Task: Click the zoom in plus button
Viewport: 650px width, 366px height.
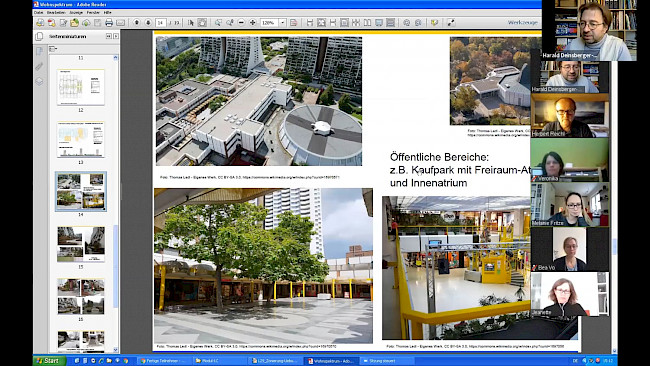Action: [x=252, y=23]
